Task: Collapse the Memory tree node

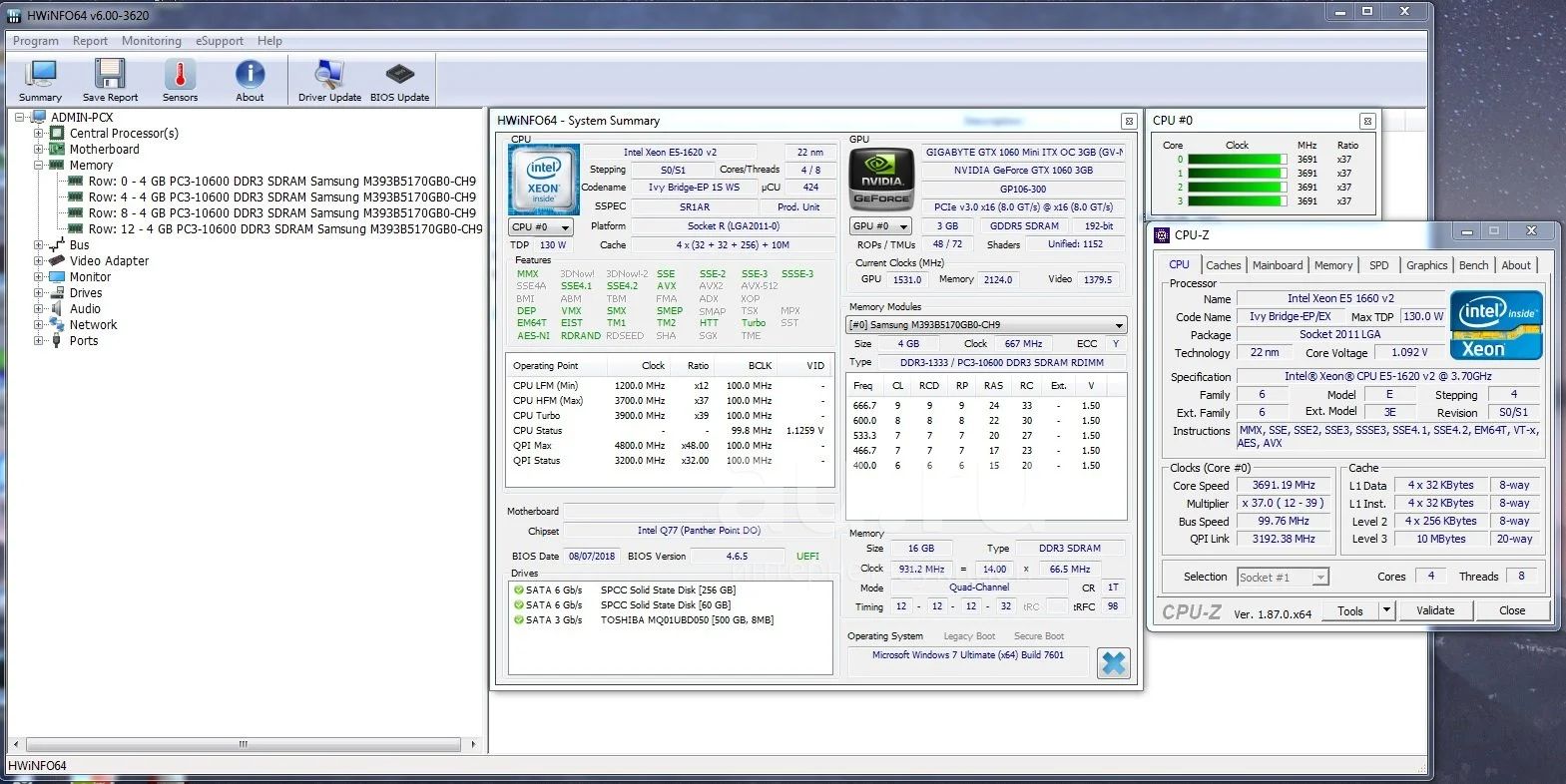Action: [38, 165]
